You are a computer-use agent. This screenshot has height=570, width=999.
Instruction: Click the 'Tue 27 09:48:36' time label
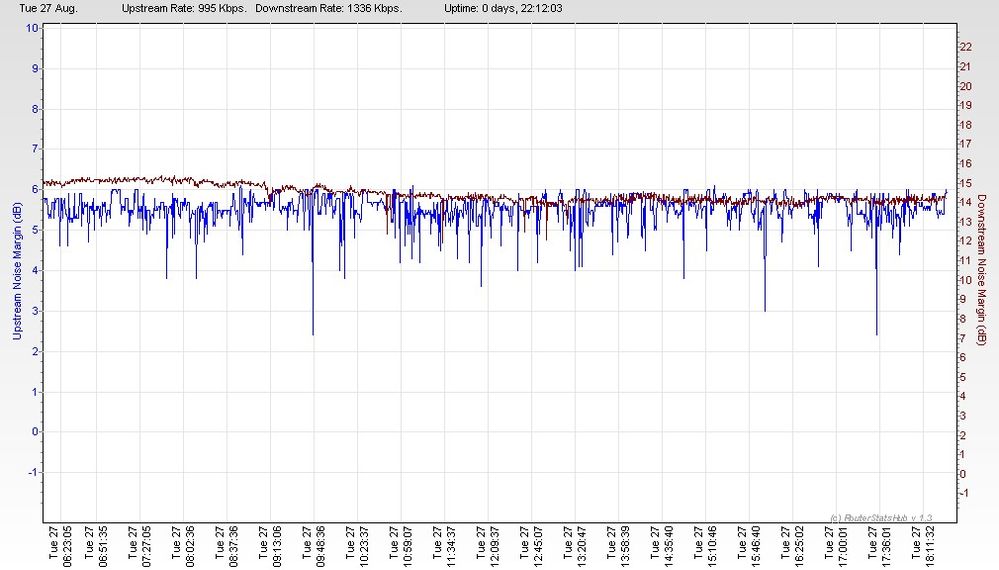tap(313, 546)
